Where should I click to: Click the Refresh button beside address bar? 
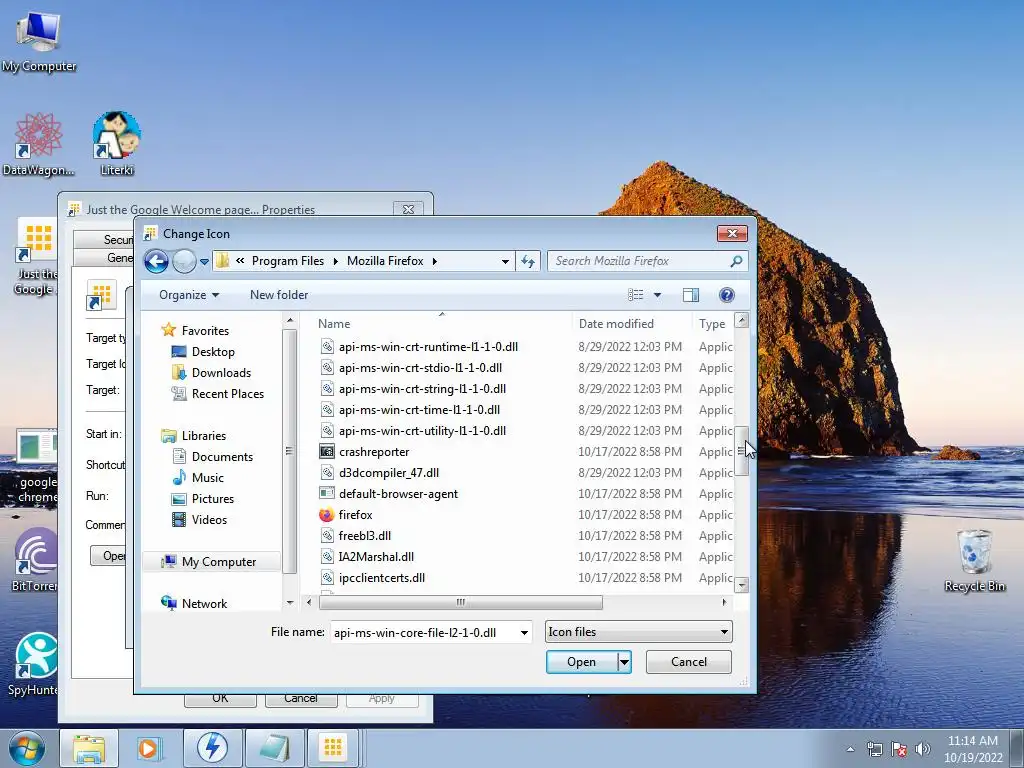tap(528, 261)
